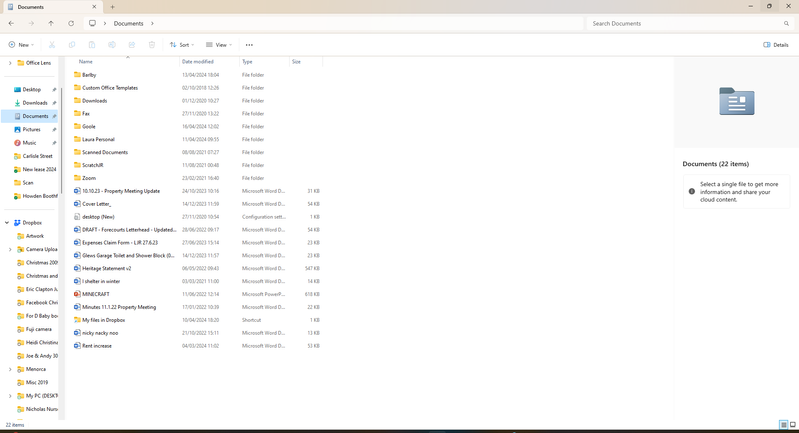
Task: Open a new tab with the plus icon
Action: pos(112,7)
